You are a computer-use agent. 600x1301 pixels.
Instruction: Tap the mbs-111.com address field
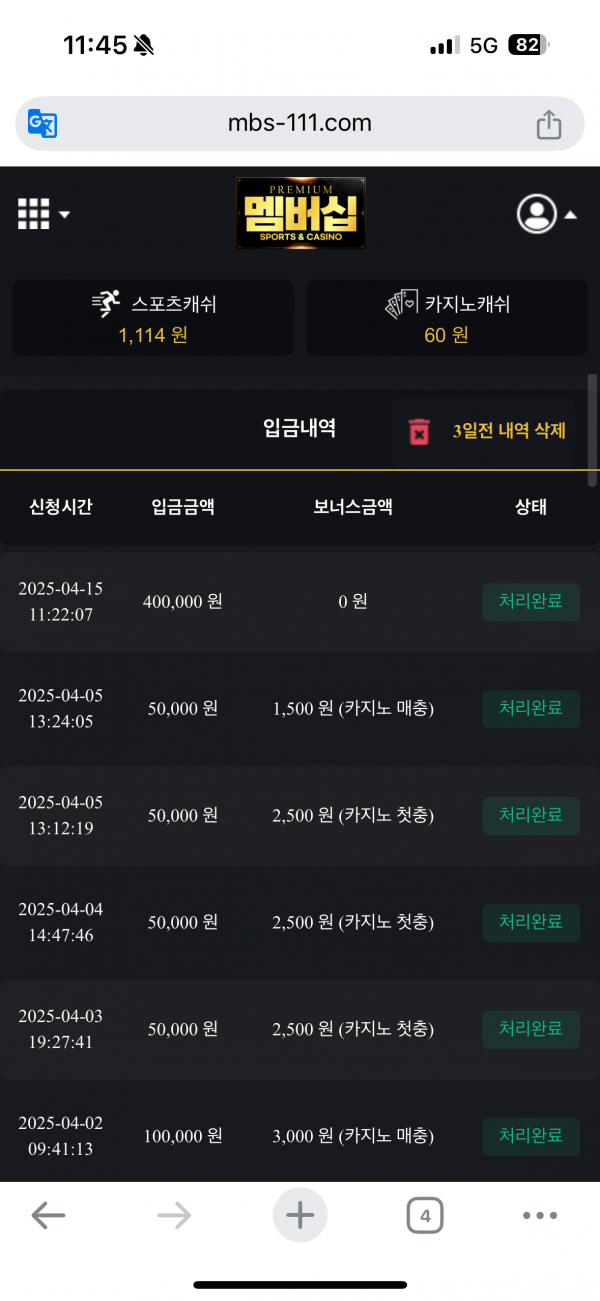(300, 124)
